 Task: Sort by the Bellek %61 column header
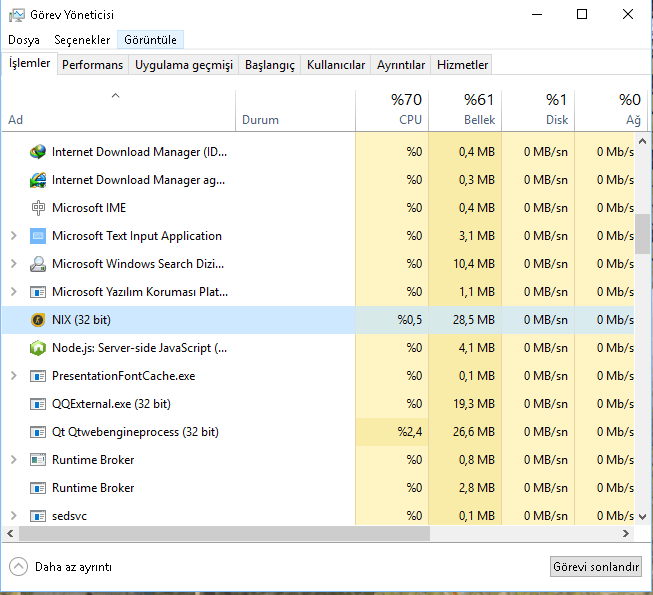(465, 110)
